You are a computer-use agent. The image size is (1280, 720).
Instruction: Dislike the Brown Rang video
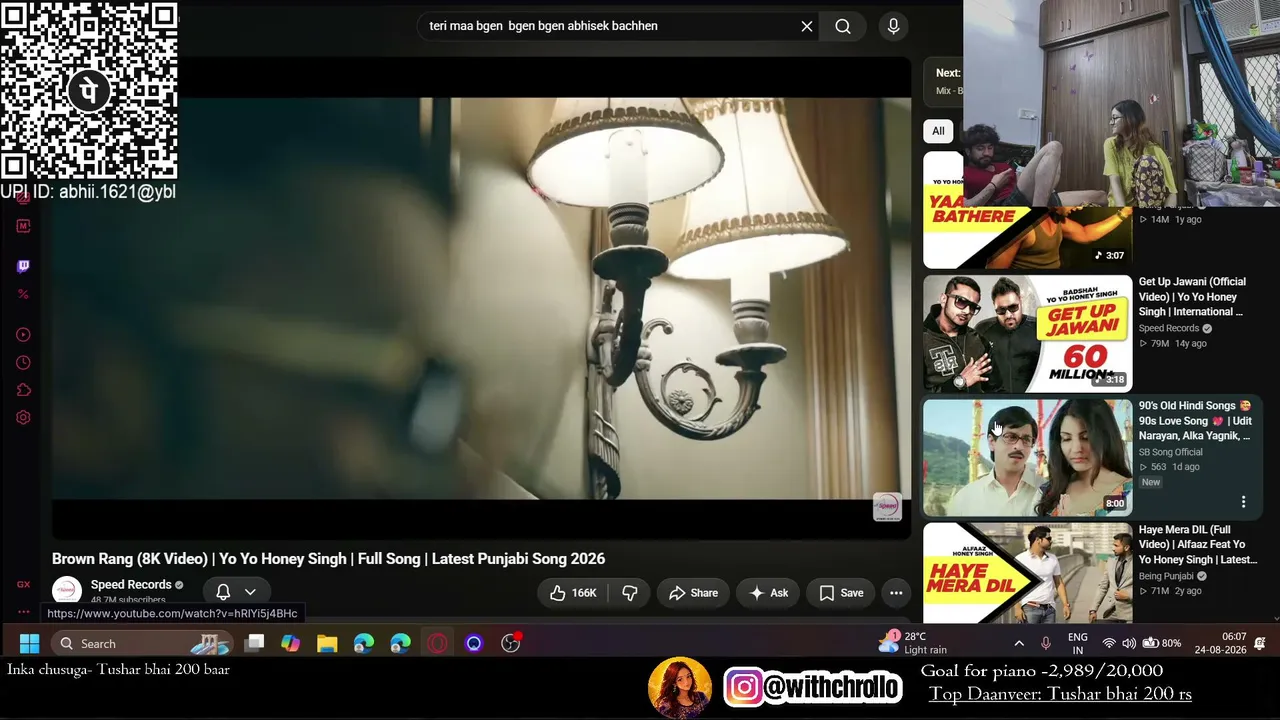pos(630,593)
